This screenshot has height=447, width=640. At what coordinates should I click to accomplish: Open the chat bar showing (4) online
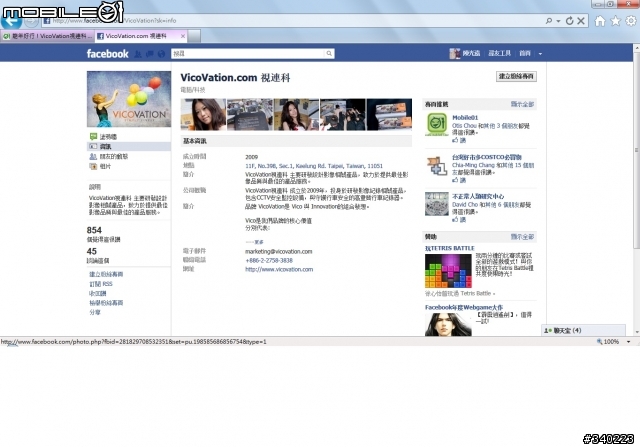coord(584,330)
